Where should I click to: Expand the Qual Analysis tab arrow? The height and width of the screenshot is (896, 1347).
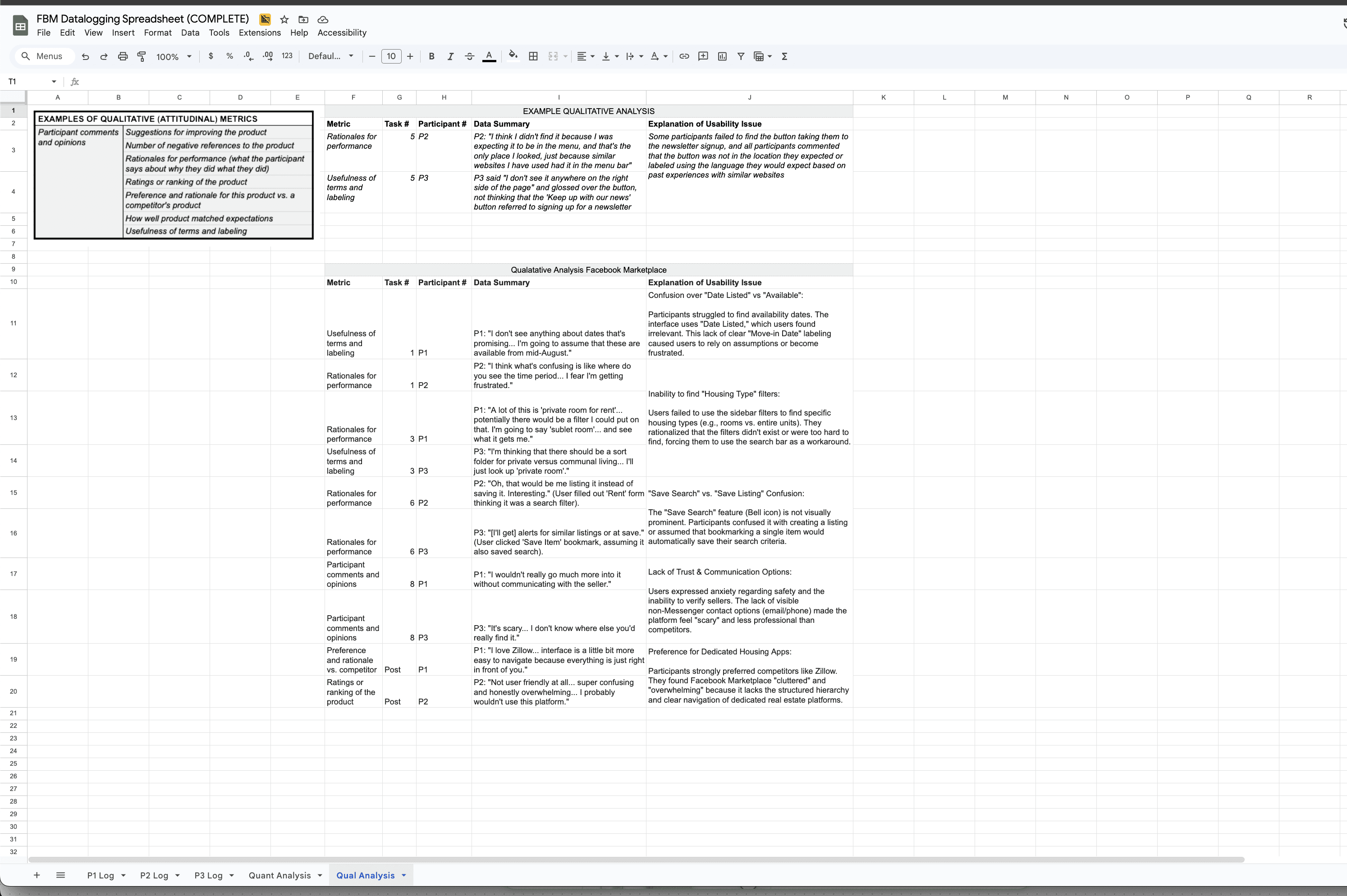point(403,875)
